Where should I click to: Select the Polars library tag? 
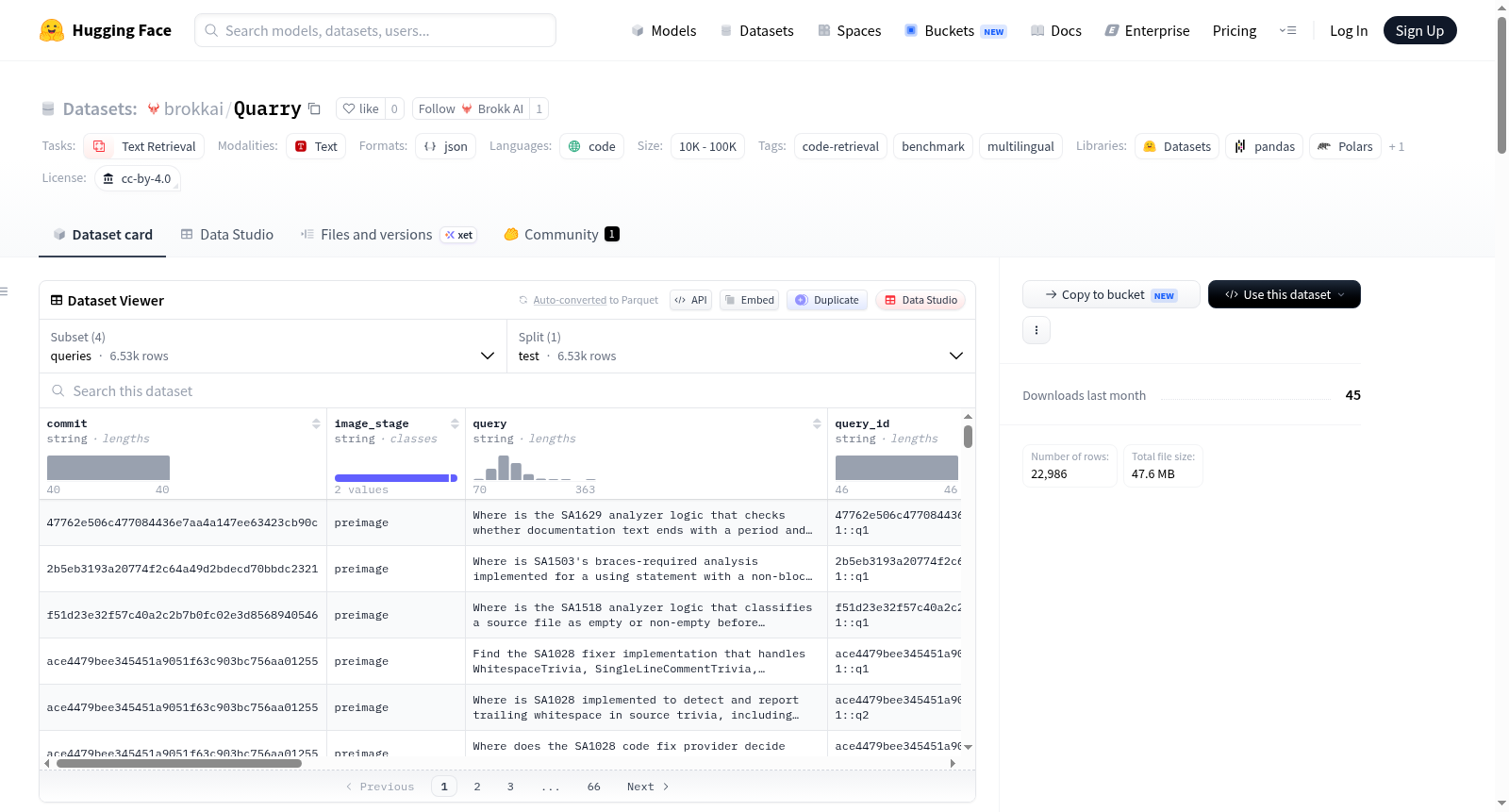(1346, 146)
